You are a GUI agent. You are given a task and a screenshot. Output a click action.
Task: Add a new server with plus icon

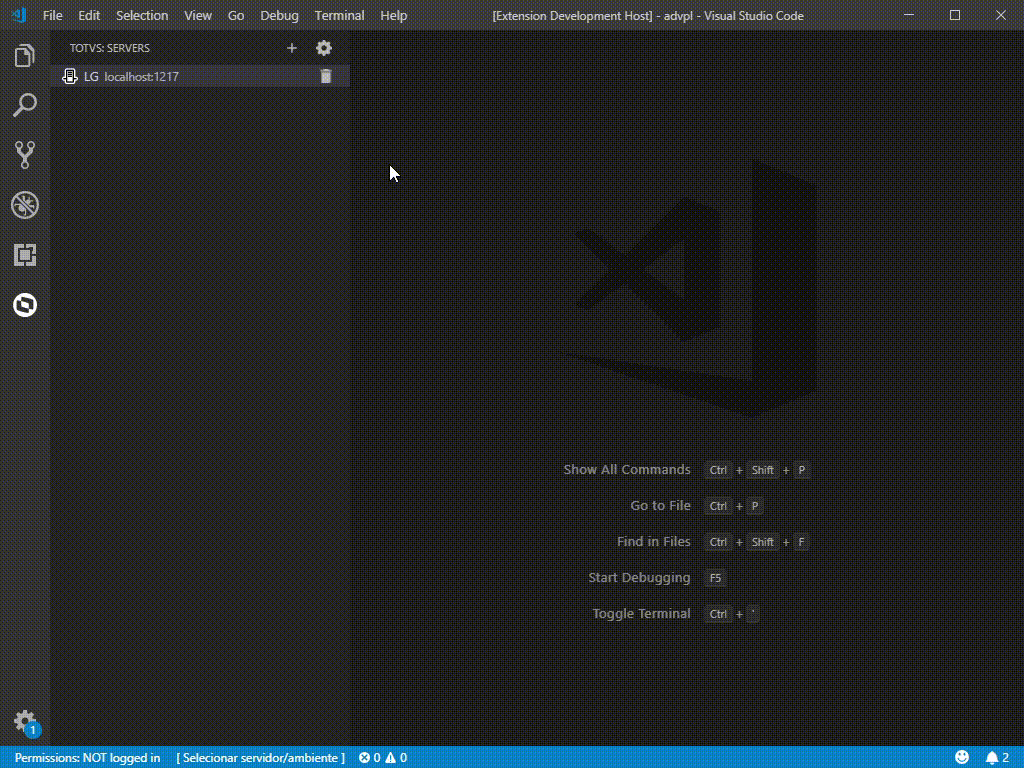pos(292,48)
